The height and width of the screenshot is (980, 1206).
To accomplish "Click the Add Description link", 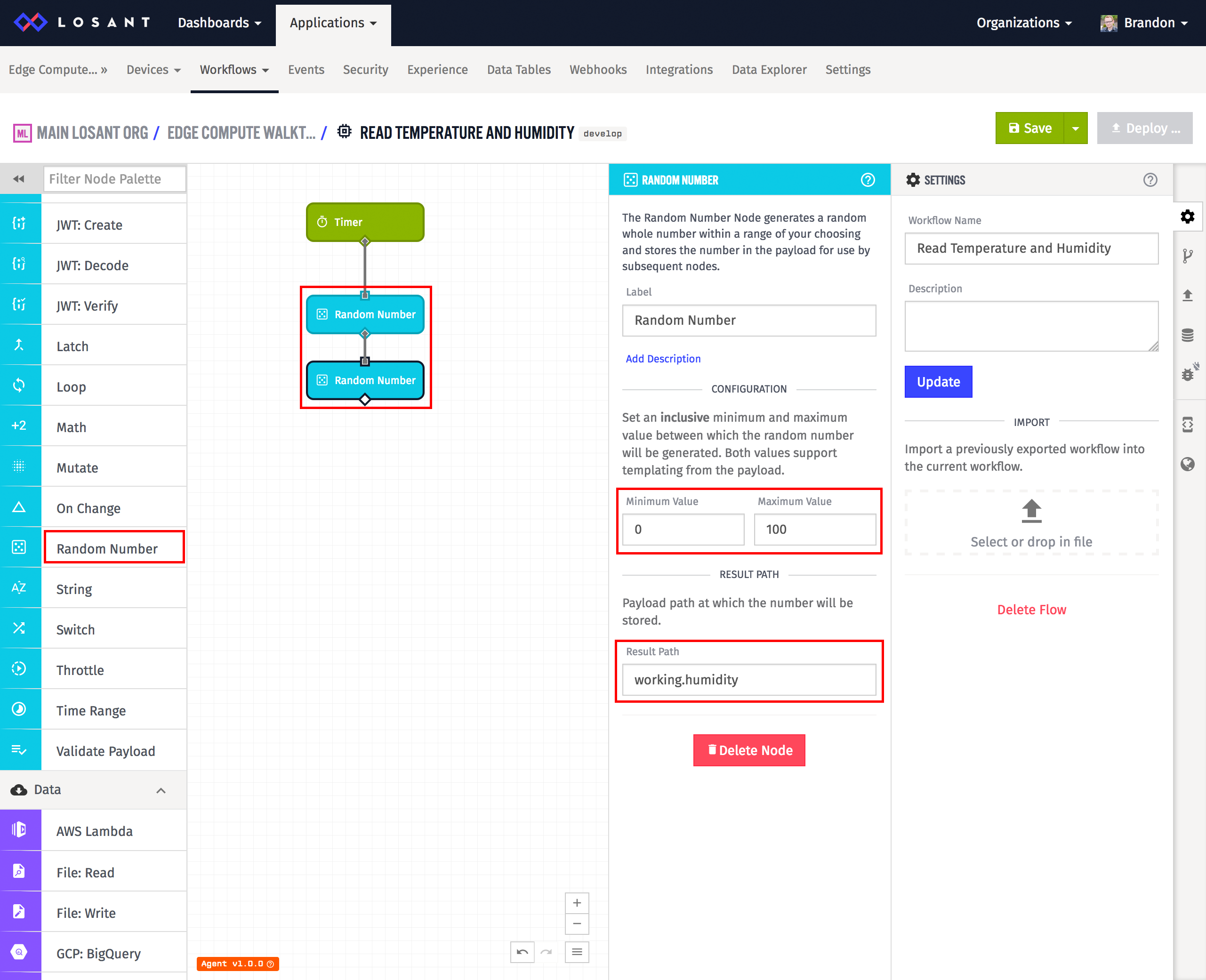I will tap(663, 359).
